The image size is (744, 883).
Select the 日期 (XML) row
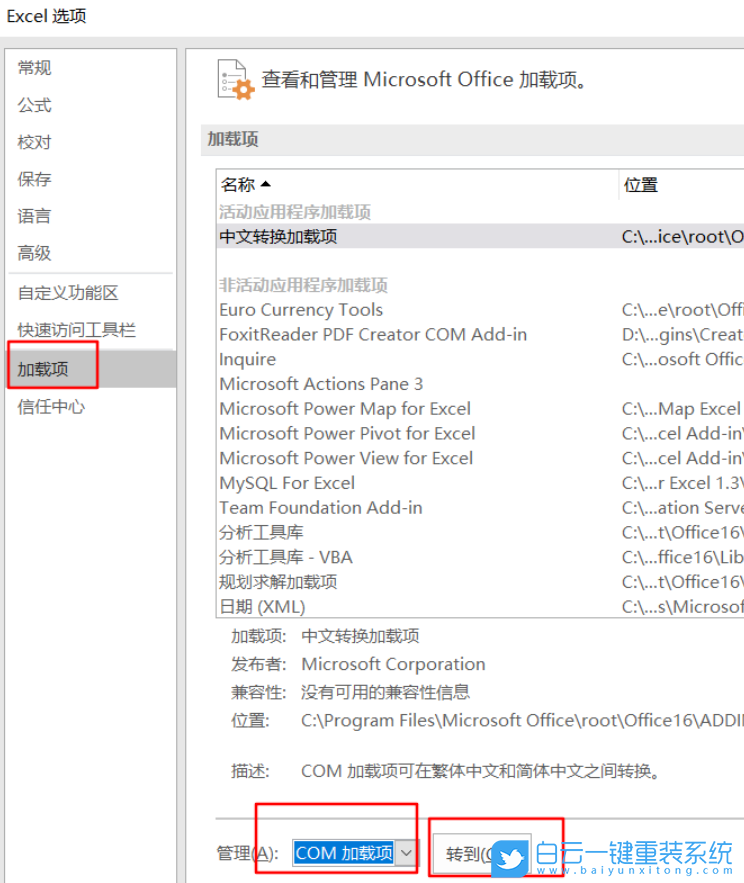[x=480, y=606]
